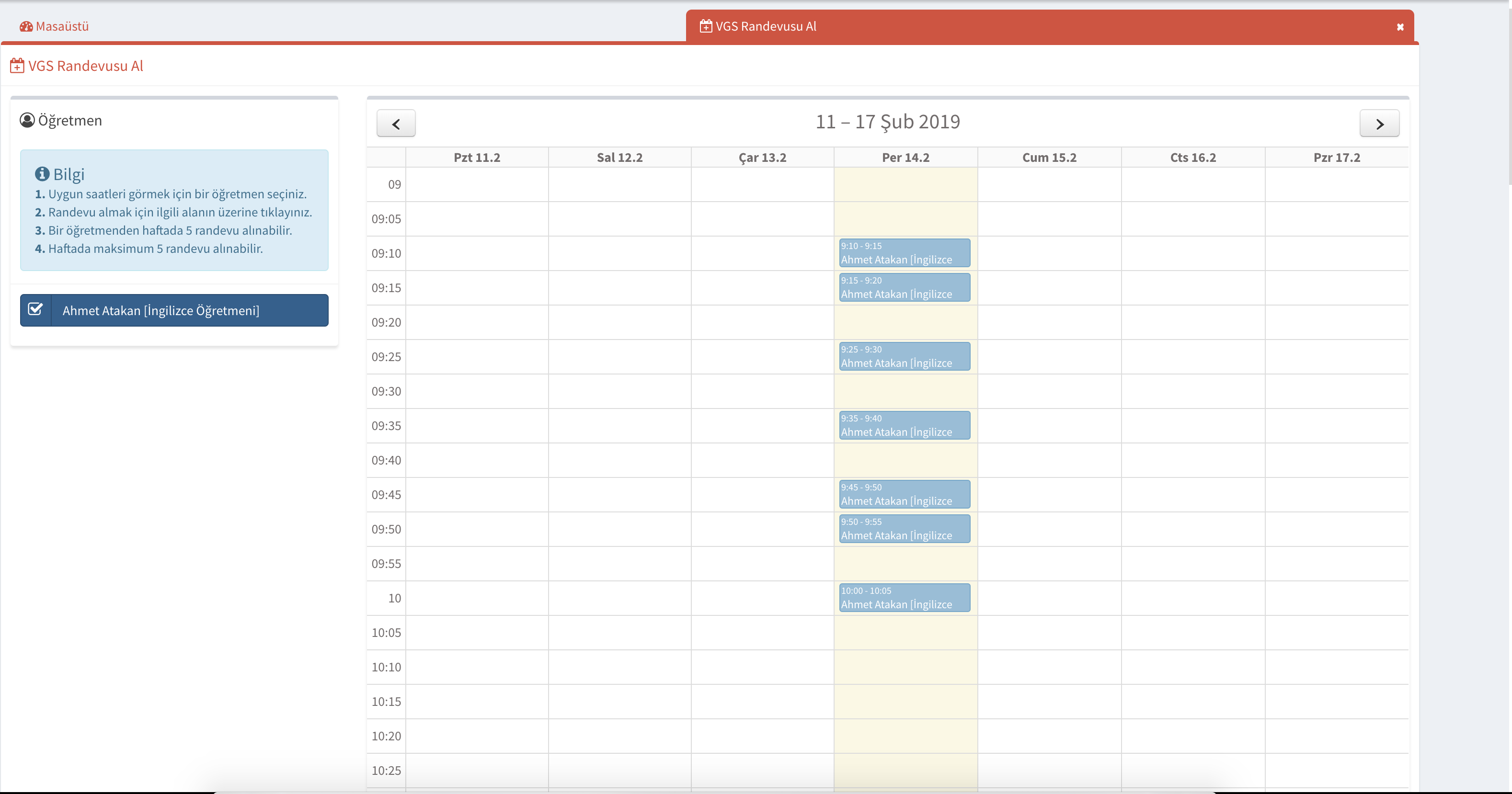1512x794 pixels.
Task: Click 'Haftada maksimum 5 randevu alınabilir.' text
Action: (x=156, y=248)
